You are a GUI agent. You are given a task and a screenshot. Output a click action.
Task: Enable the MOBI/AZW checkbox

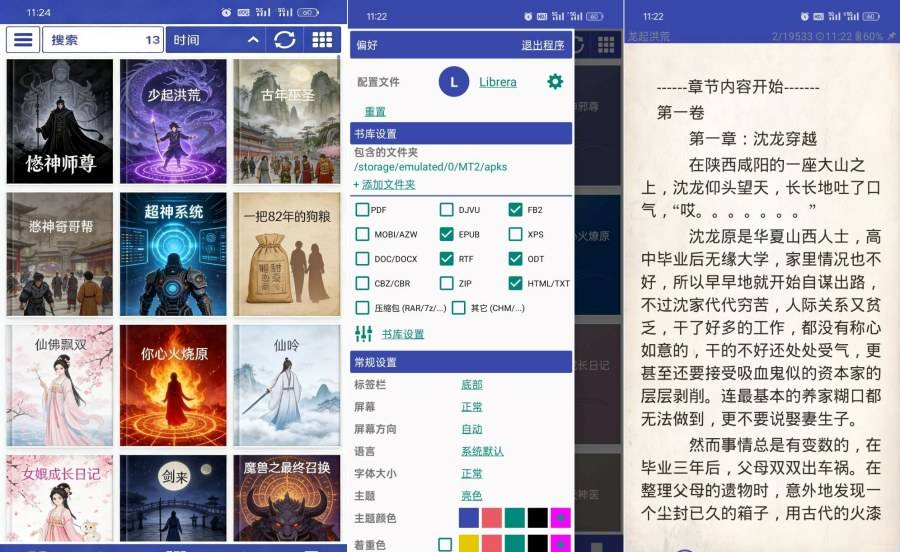coord(362,234)
